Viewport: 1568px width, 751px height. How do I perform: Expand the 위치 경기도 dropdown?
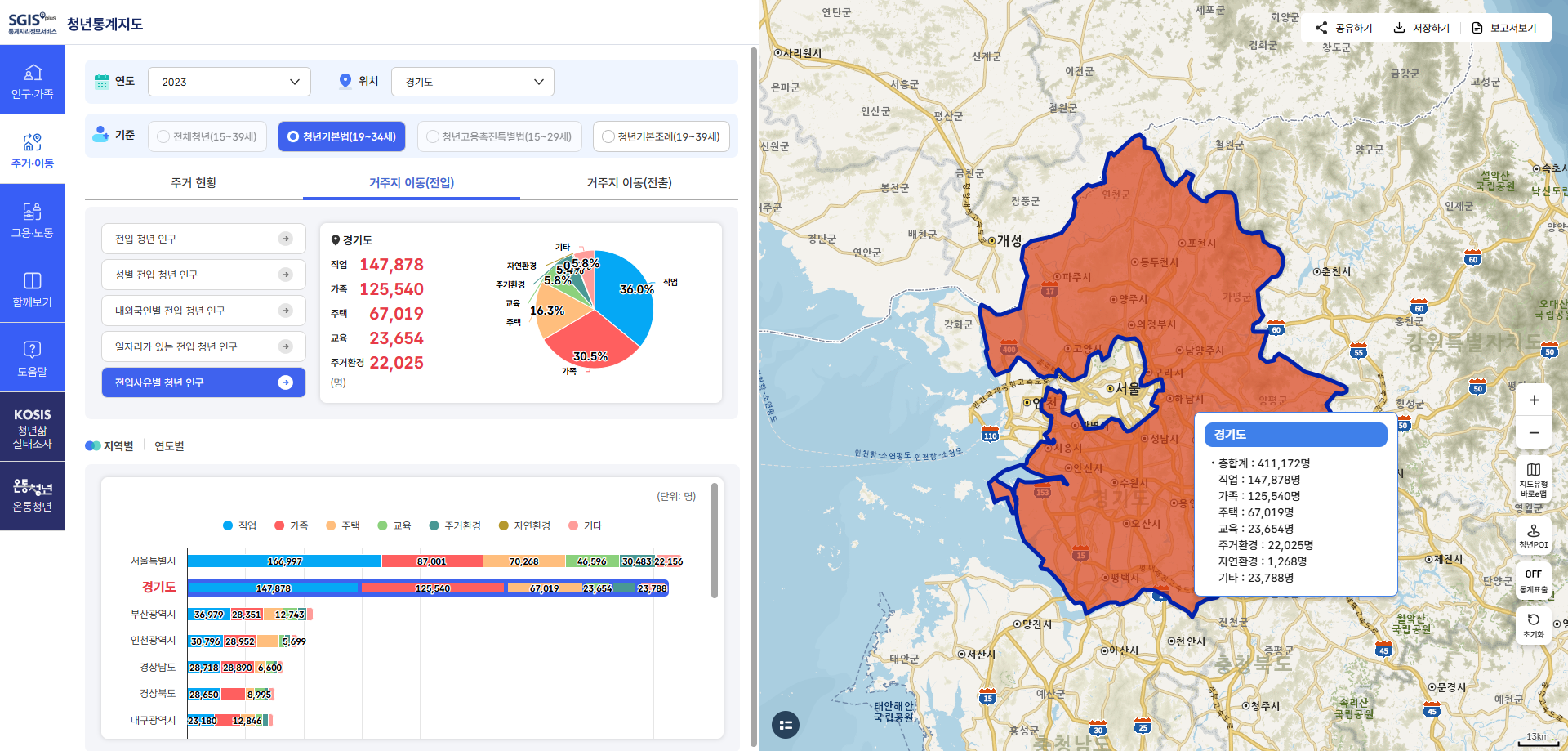(x=472, y=82)
